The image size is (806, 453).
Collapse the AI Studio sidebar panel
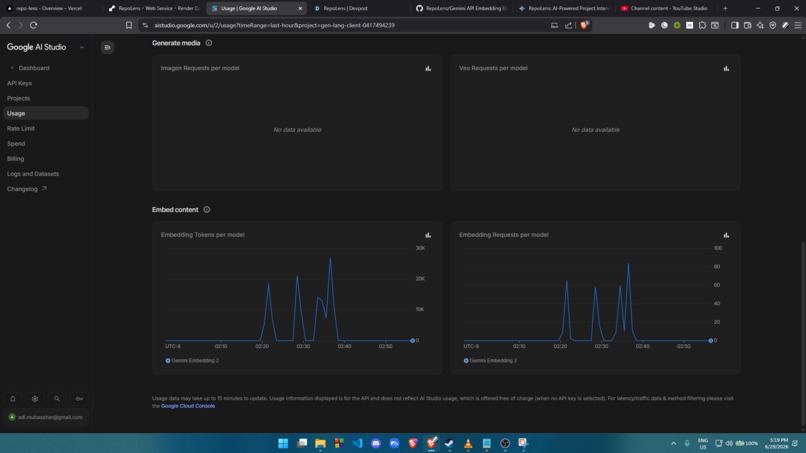[x=107, y=47]
